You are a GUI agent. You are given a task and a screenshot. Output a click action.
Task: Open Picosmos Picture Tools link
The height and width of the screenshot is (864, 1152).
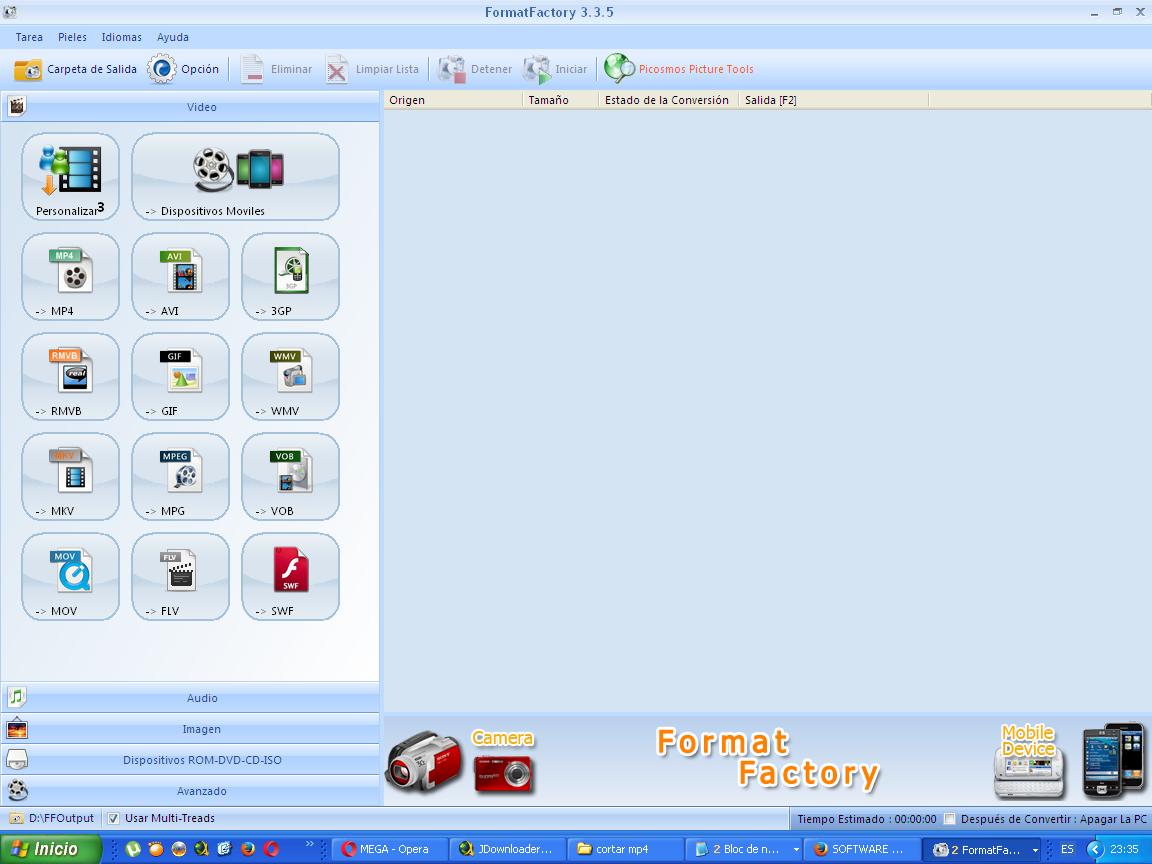tap(679, 69)
